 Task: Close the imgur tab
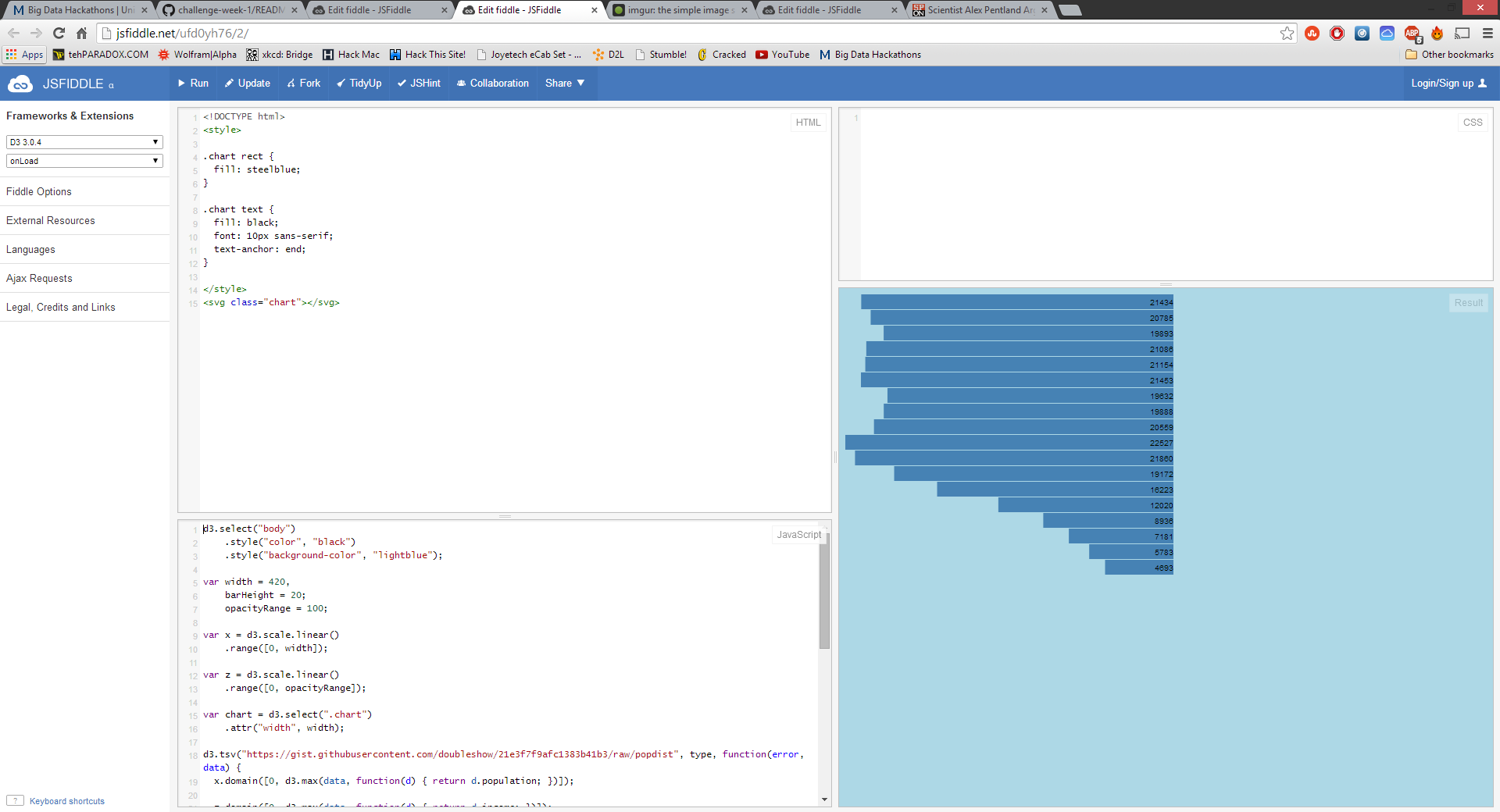coord(744,10)
